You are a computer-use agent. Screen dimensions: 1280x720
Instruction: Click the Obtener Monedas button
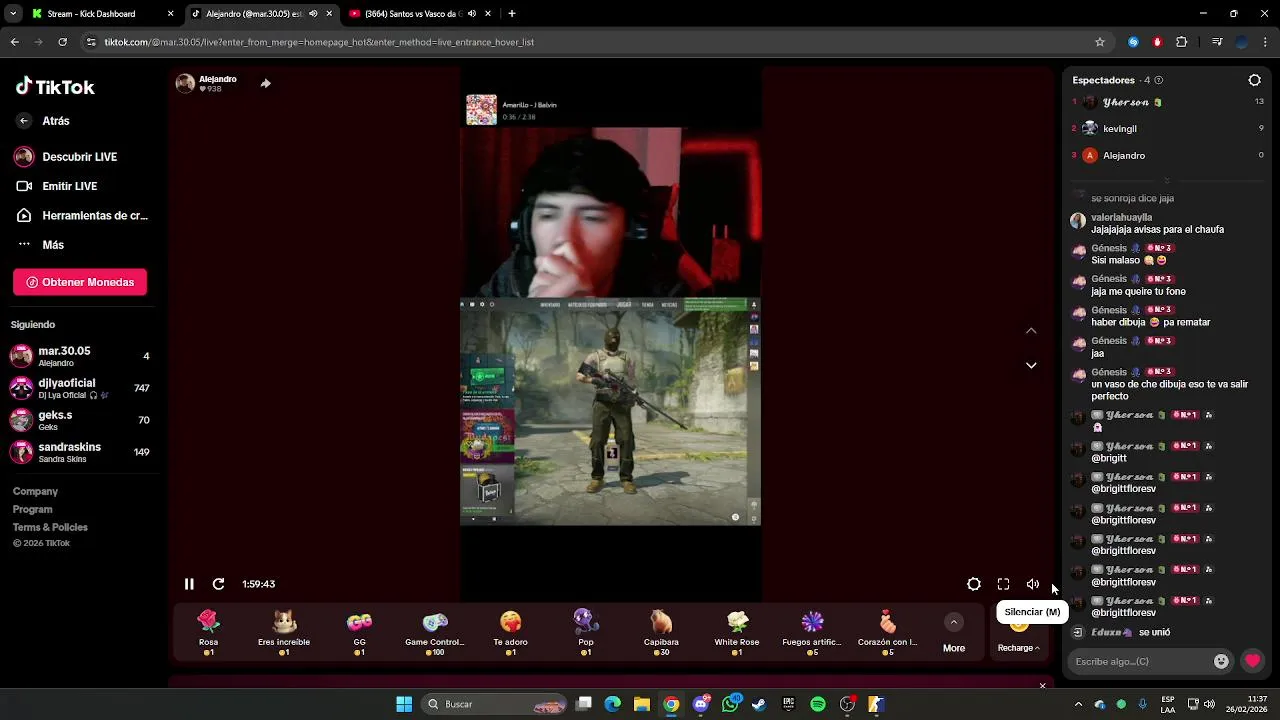80,282
